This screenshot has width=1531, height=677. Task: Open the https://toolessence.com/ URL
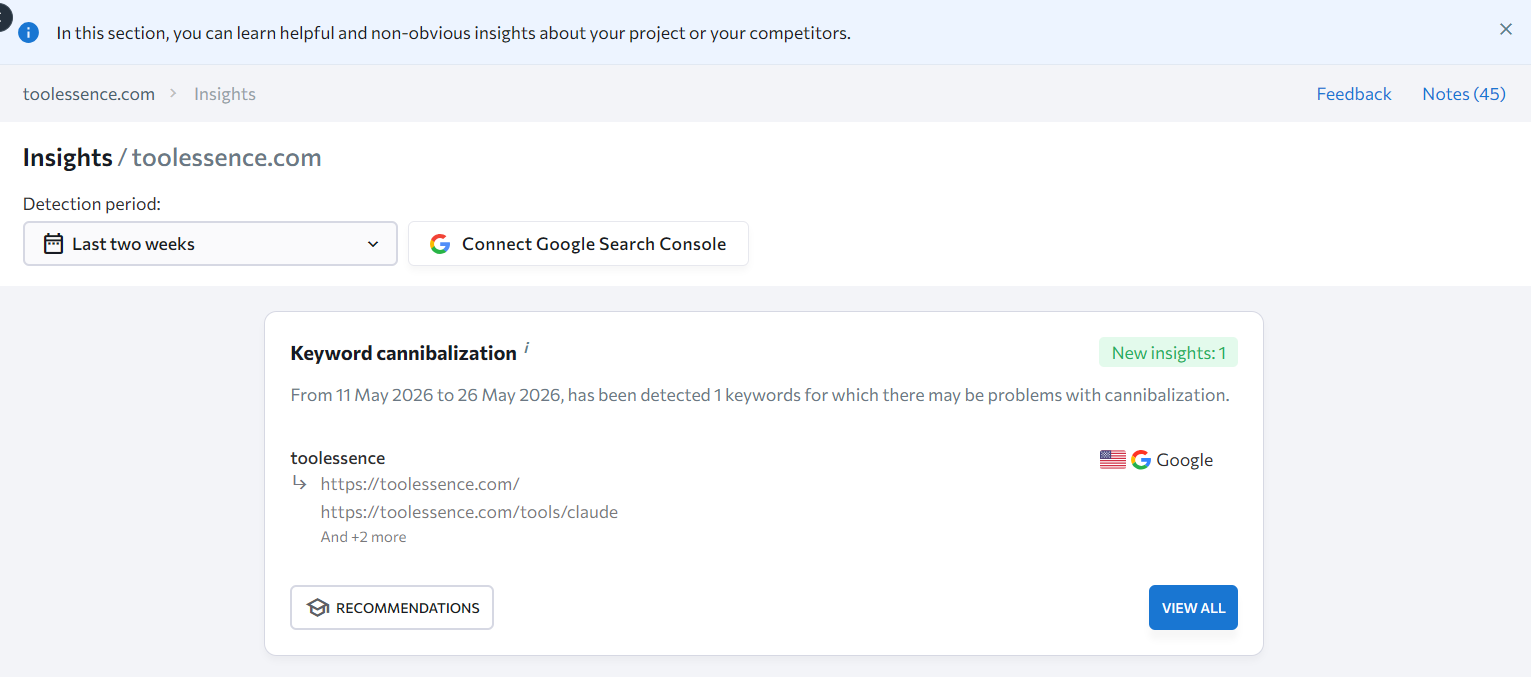(420, 484)
